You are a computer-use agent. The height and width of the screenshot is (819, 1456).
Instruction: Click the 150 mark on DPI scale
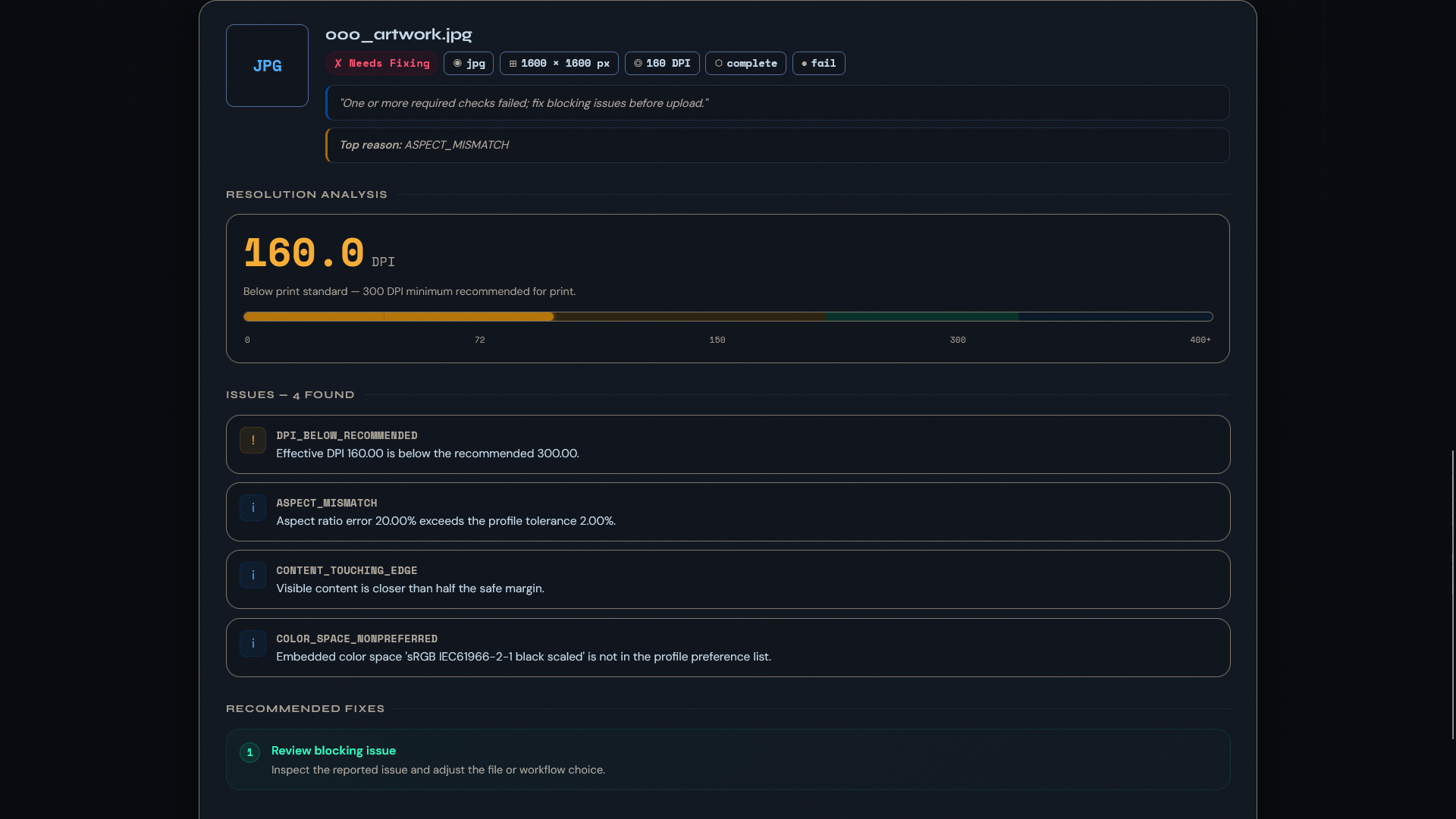pos(717,340)
